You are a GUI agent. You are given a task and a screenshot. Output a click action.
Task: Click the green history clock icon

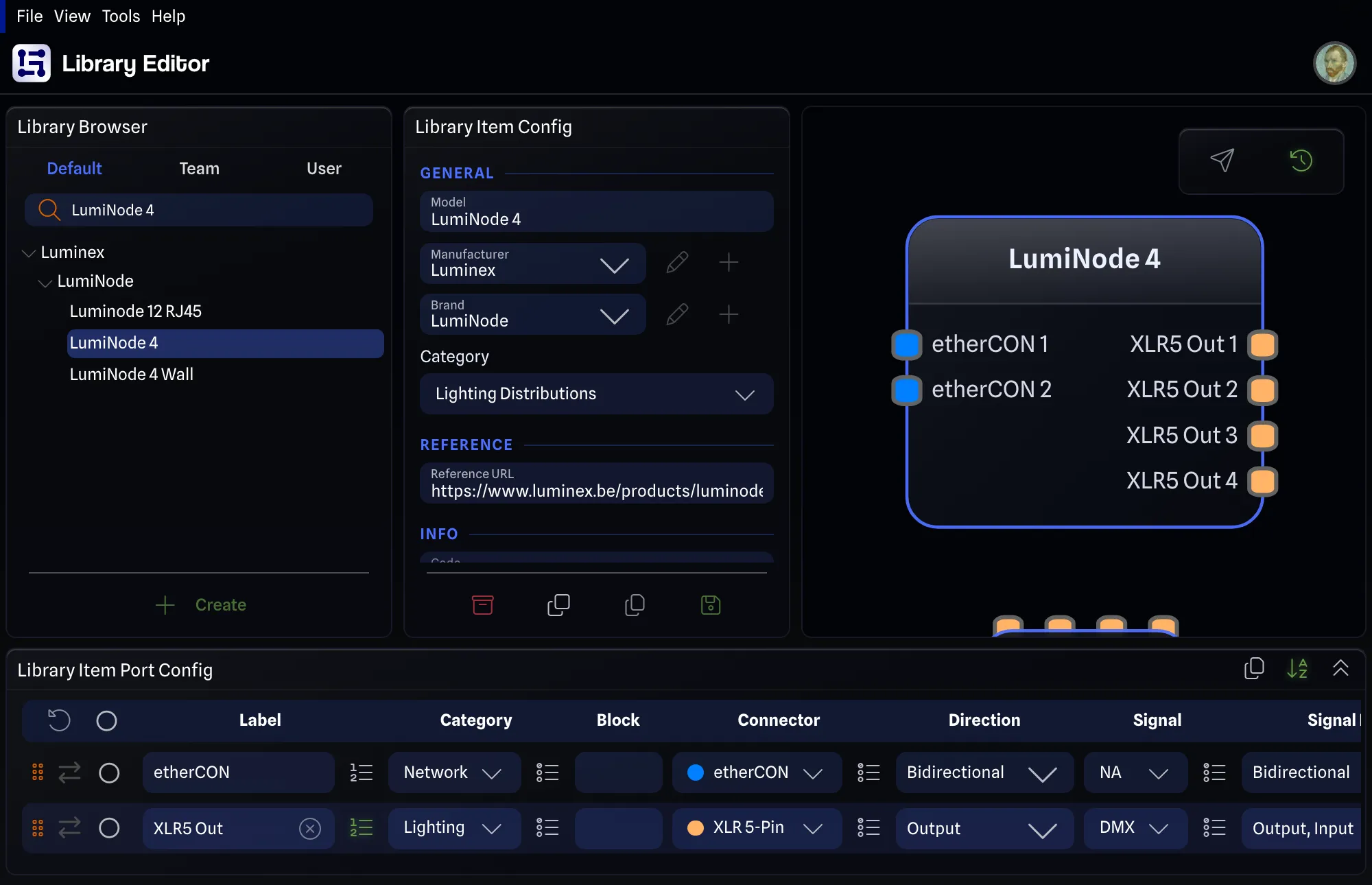click(x=1301, y=161)
